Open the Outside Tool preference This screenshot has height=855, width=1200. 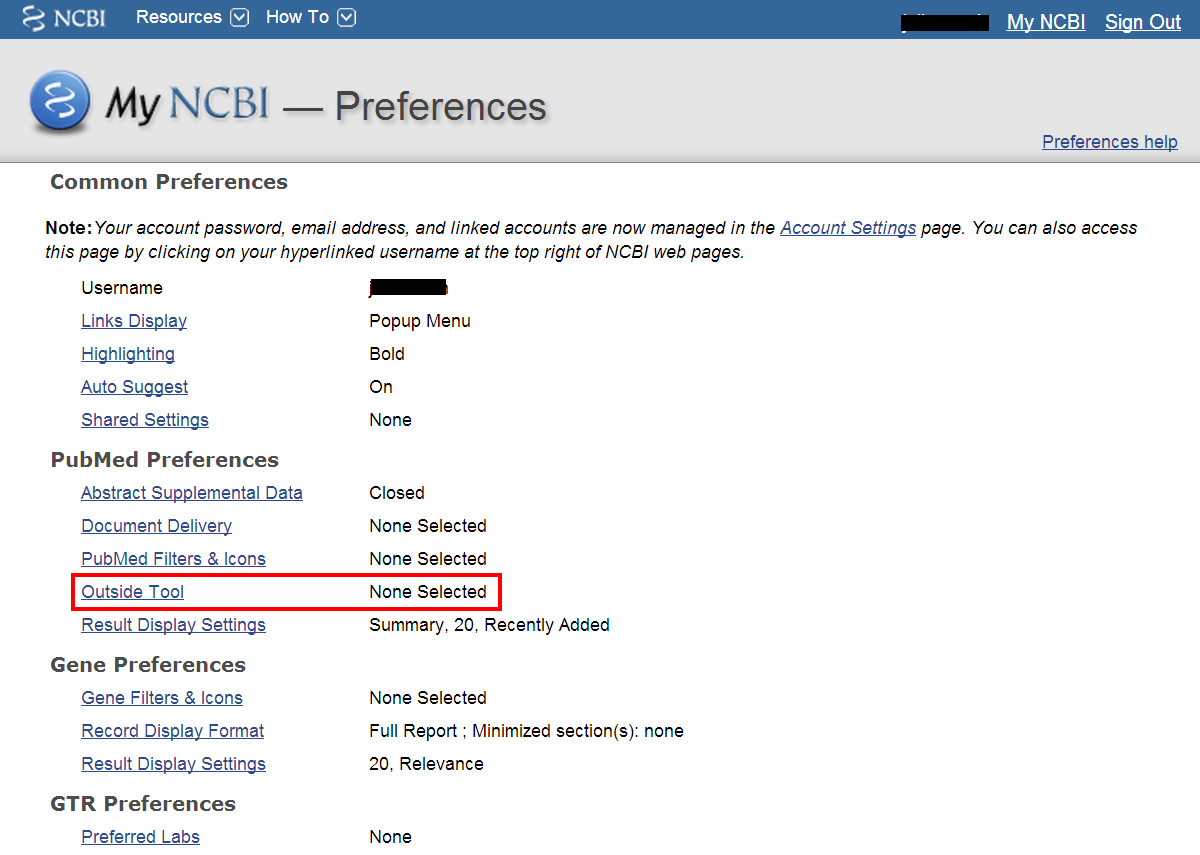[x=133, y=592]
